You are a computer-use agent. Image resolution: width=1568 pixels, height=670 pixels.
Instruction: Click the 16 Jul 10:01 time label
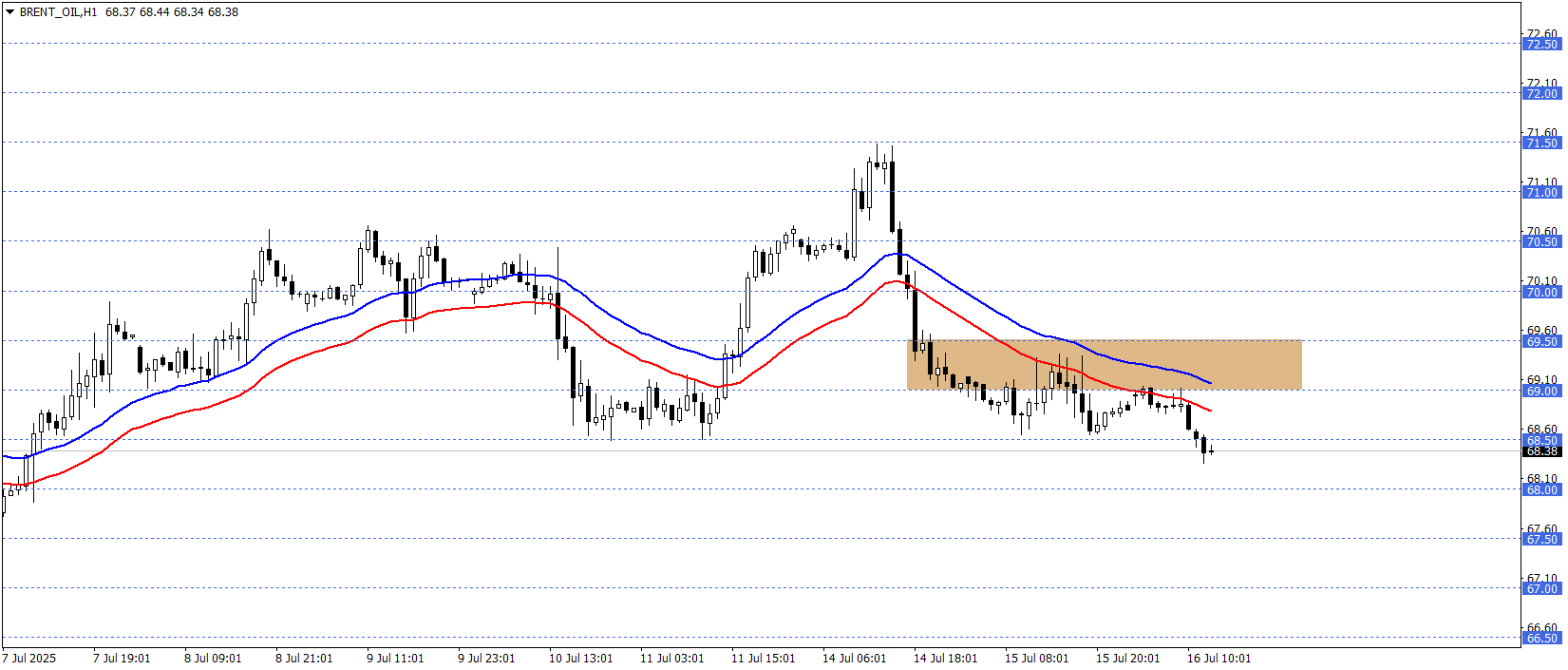[1219, 658]
